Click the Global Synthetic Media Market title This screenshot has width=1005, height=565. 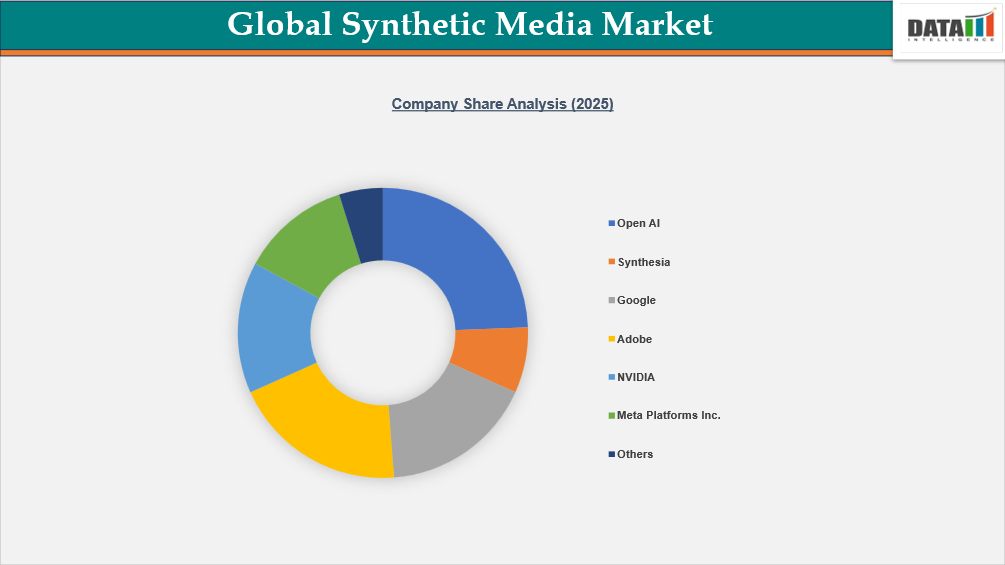click(470, 24)
